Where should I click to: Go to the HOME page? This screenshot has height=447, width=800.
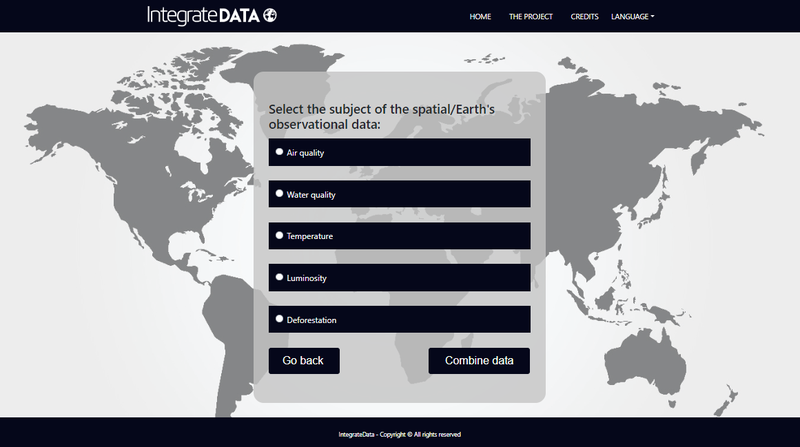pos(480,17)
